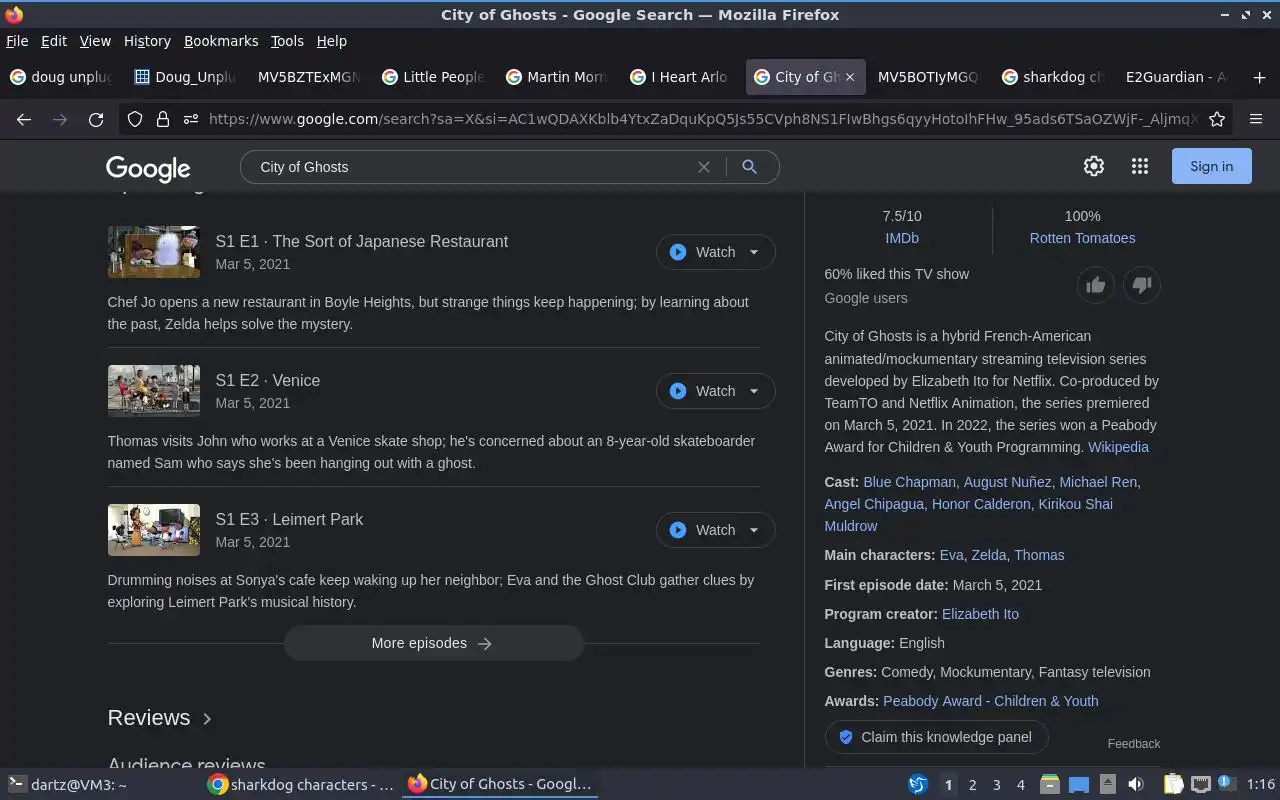Open the File menu
Viewport: 1280px width, 800px height.
[x=17, y=41]
